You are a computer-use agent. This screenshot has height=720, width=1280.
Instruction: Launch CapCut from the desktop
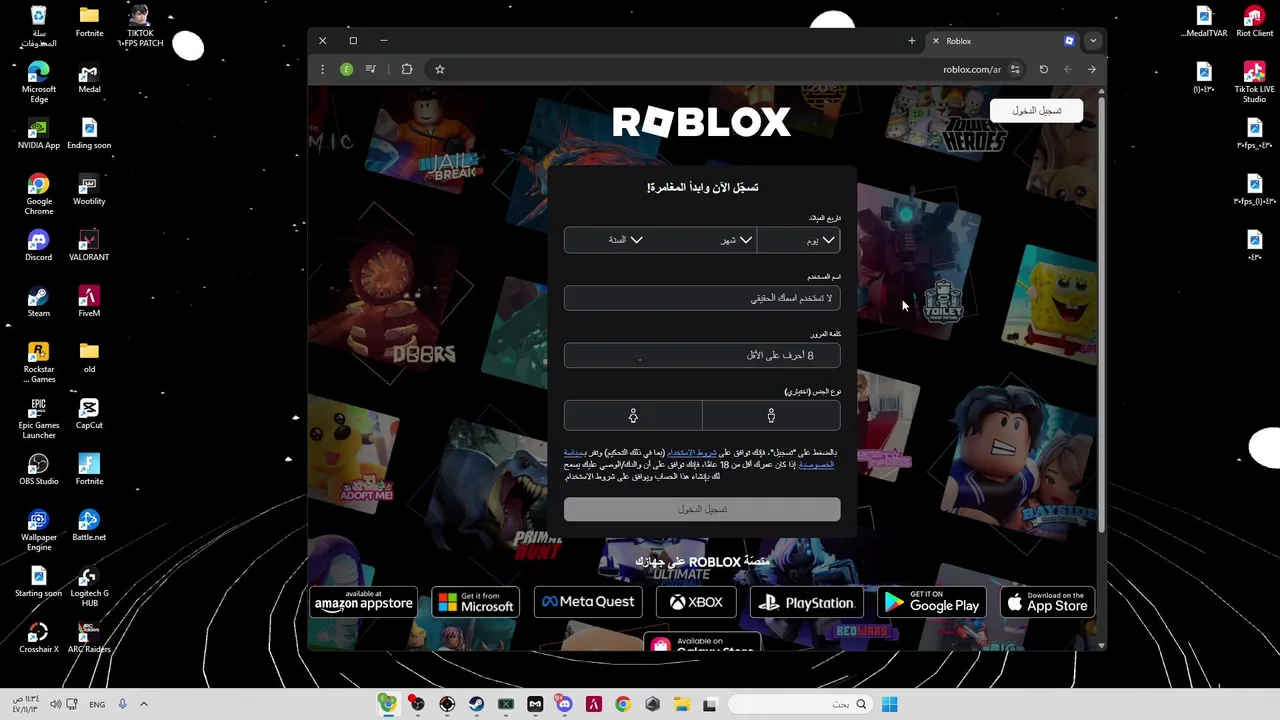click(89, 415)
